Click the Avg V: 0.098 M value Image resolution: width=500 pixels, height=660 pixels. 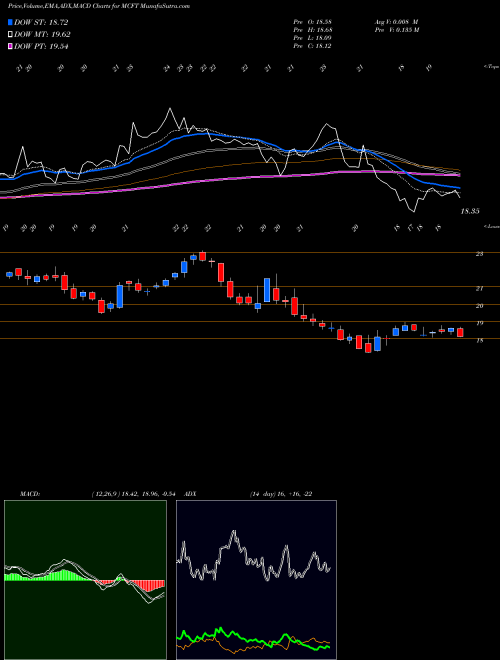(396, 22)
